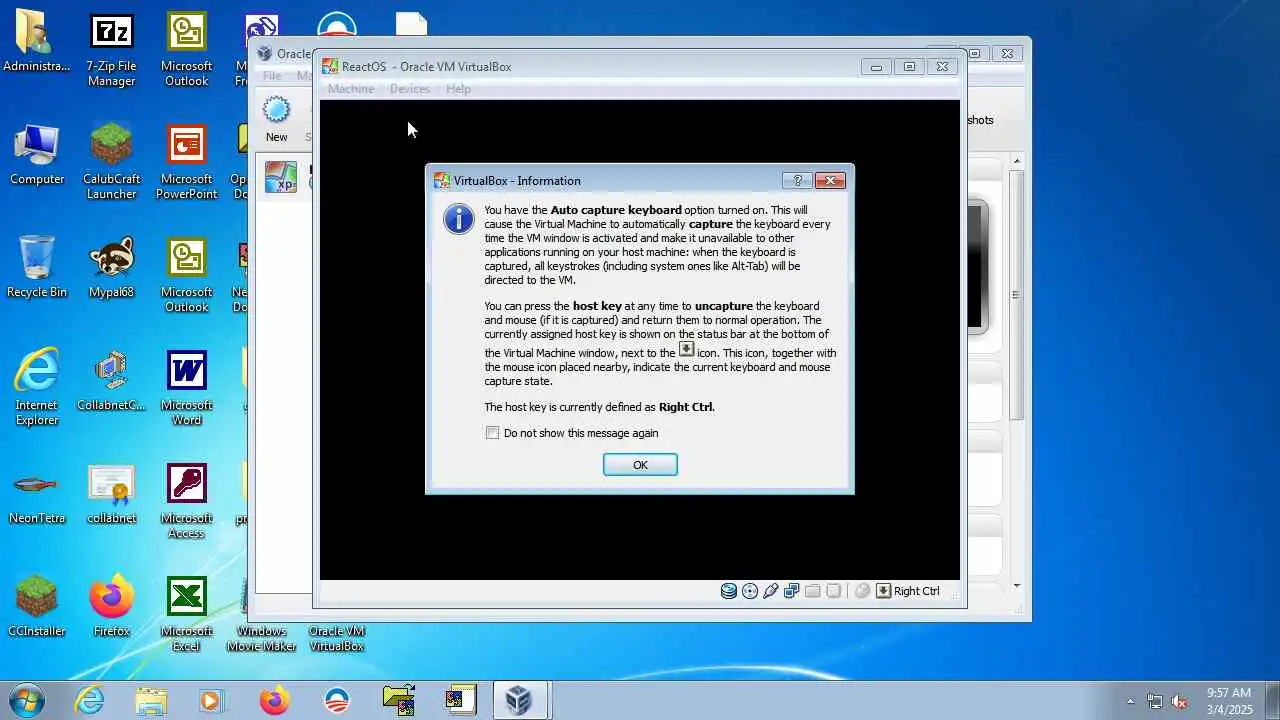
Task: Click the muted volume tray icon
Action: point(1179,701)
